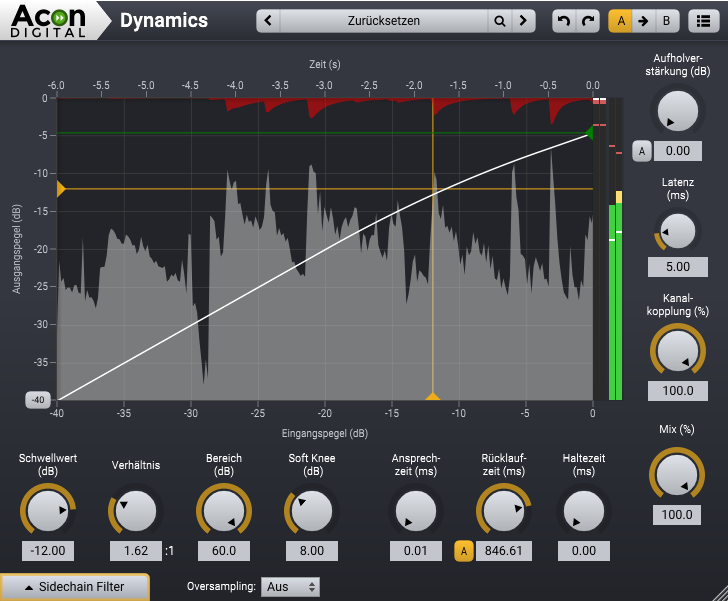
Task: Click the undo arrow icon
Action: tap(565, 21)
